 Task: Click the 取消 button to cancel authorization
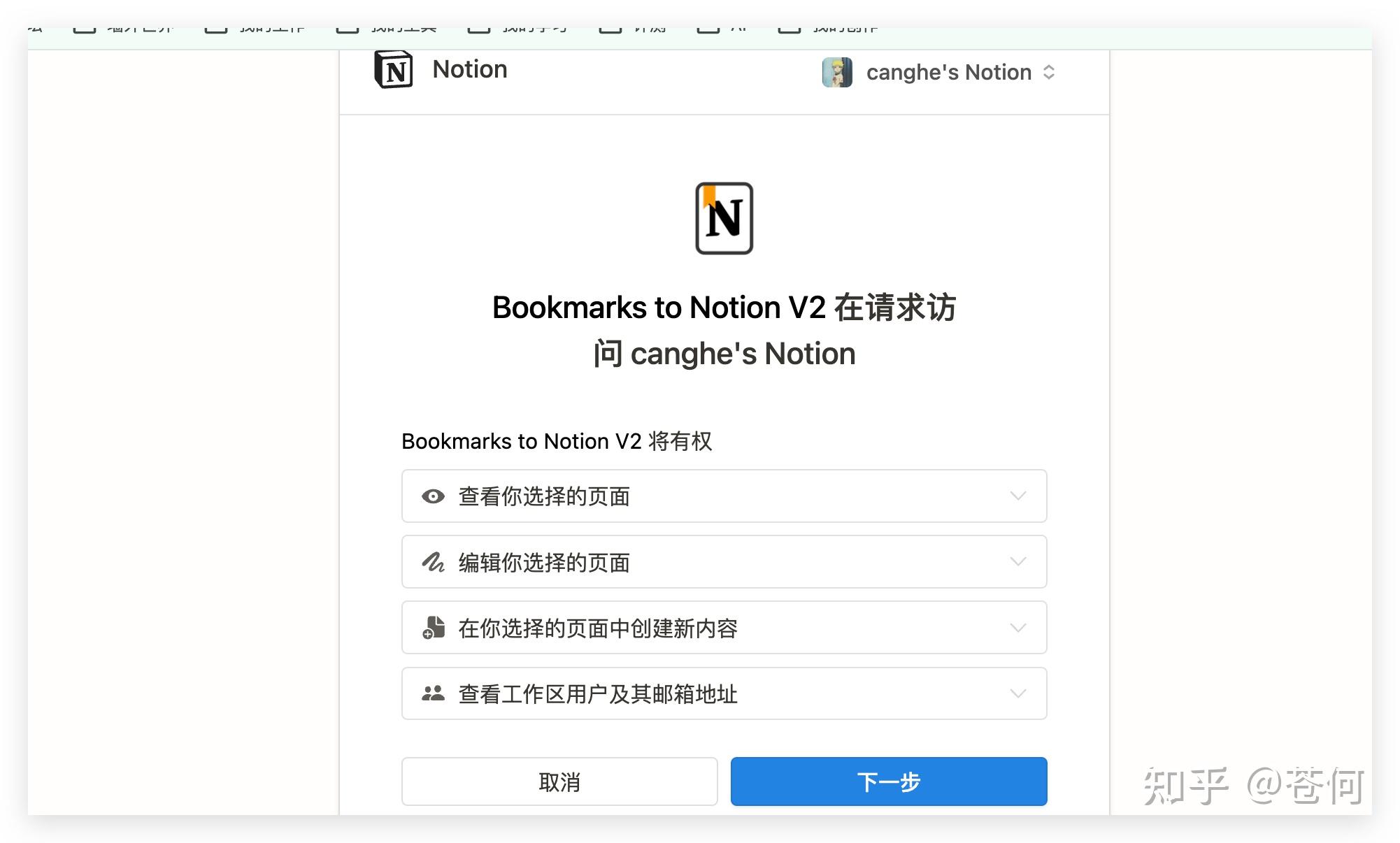(559, 781)
